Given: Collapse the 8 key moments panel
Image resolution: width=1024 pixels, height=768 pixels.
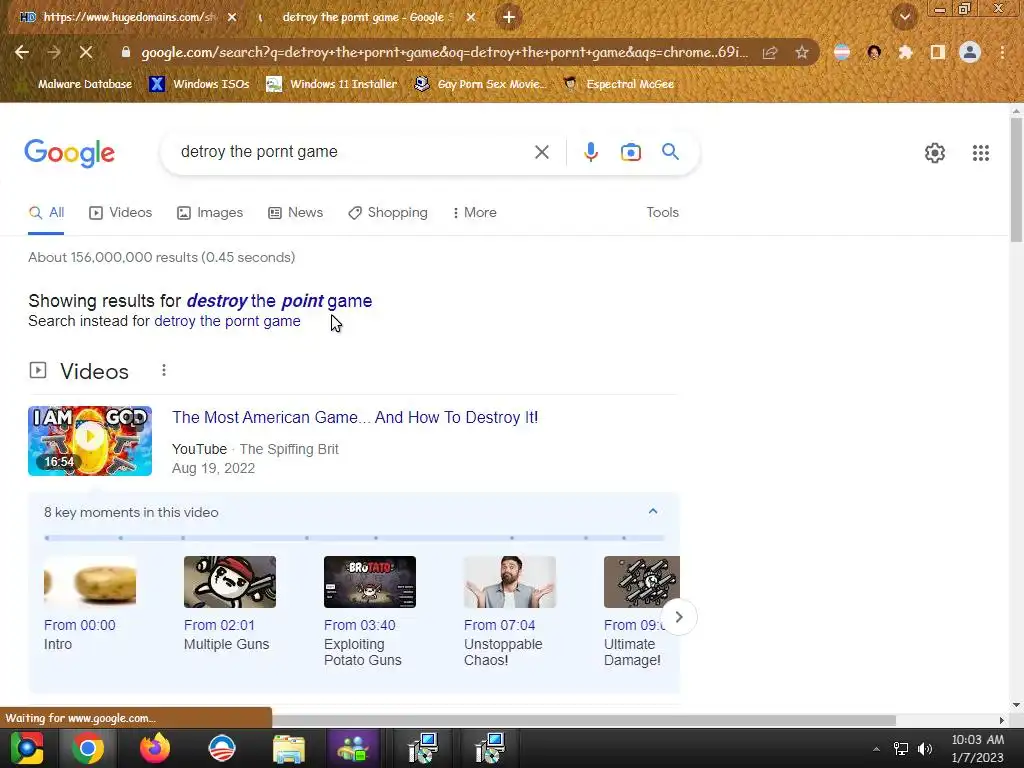Looking at the screenshot, I should [x=652, y=511].
